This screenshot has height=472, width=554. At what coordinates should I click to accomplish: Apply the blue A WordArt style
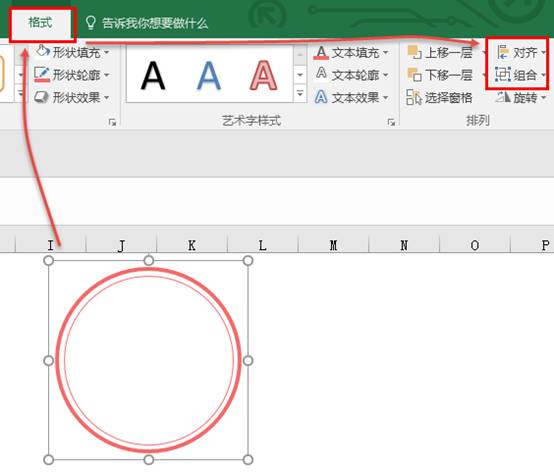pos(208,75)
